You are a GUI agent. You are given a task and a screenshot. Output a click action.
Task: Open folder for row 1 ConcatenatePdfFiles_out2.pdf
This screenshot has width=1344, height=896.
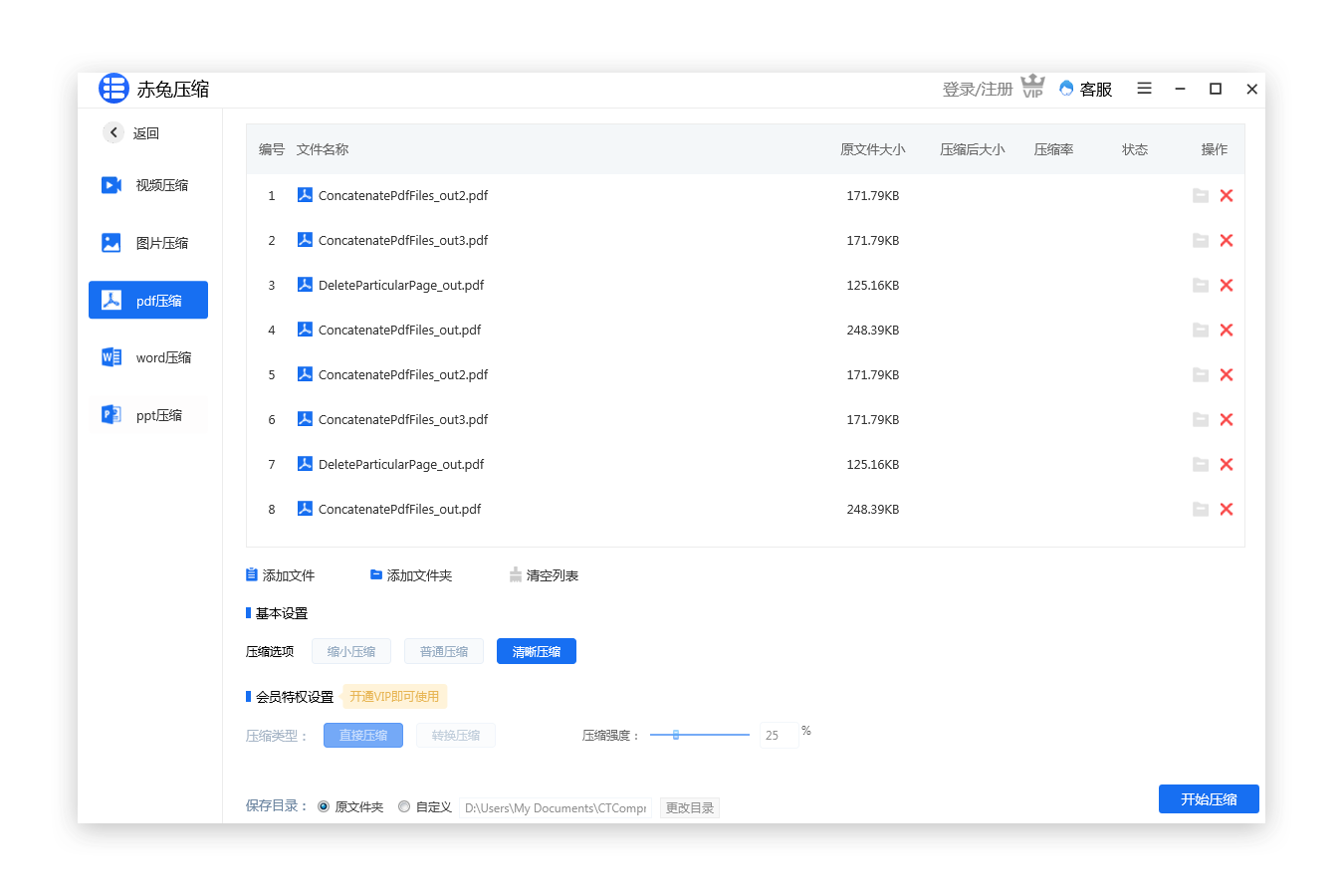click(1201, 196)
